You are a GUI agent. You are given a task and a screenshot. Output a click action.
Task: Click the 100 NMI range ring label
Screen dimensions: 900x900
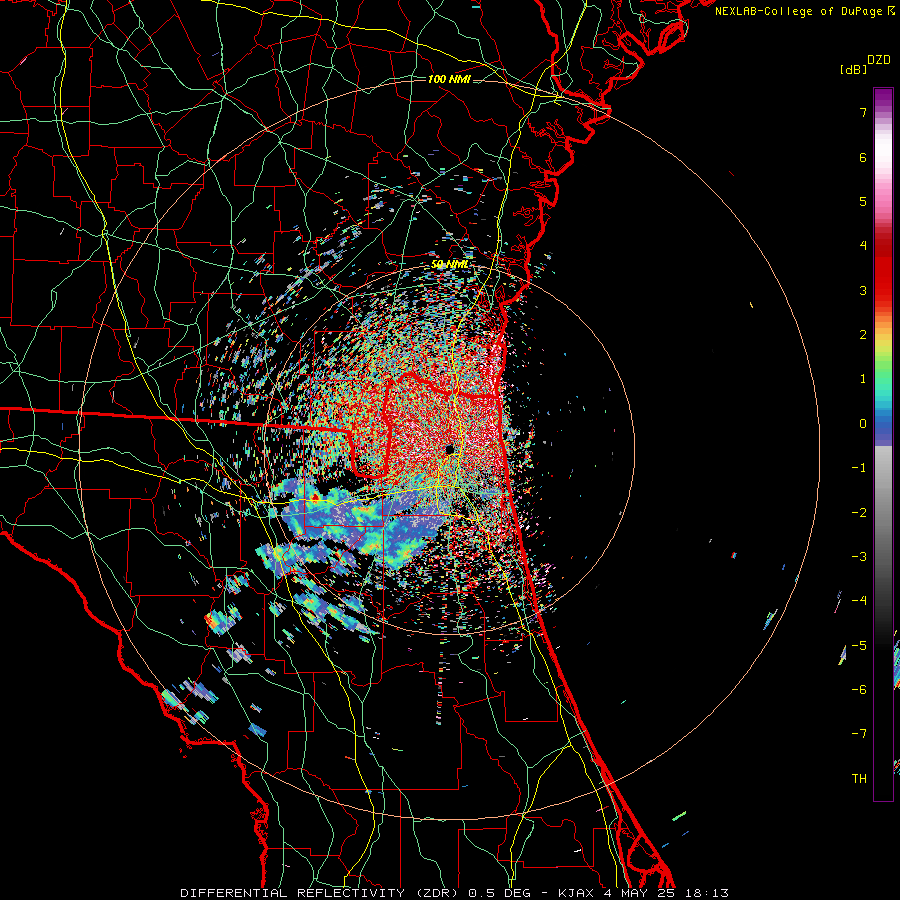point(449,79)
